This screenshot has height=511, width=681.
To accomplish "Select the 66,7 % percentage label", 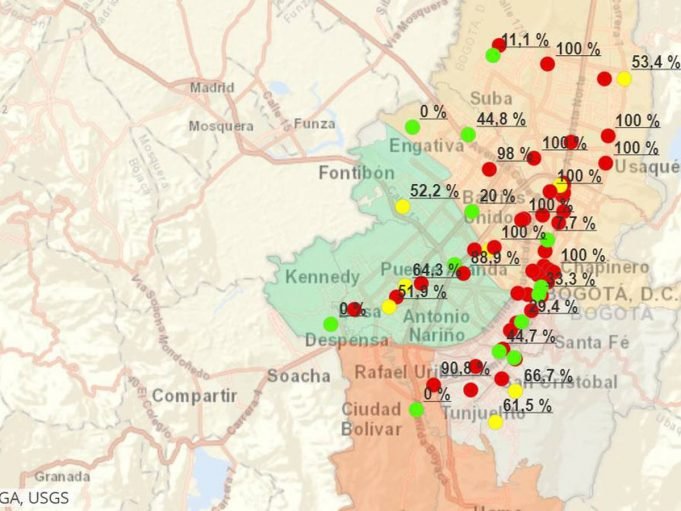I will click(548, 376).
